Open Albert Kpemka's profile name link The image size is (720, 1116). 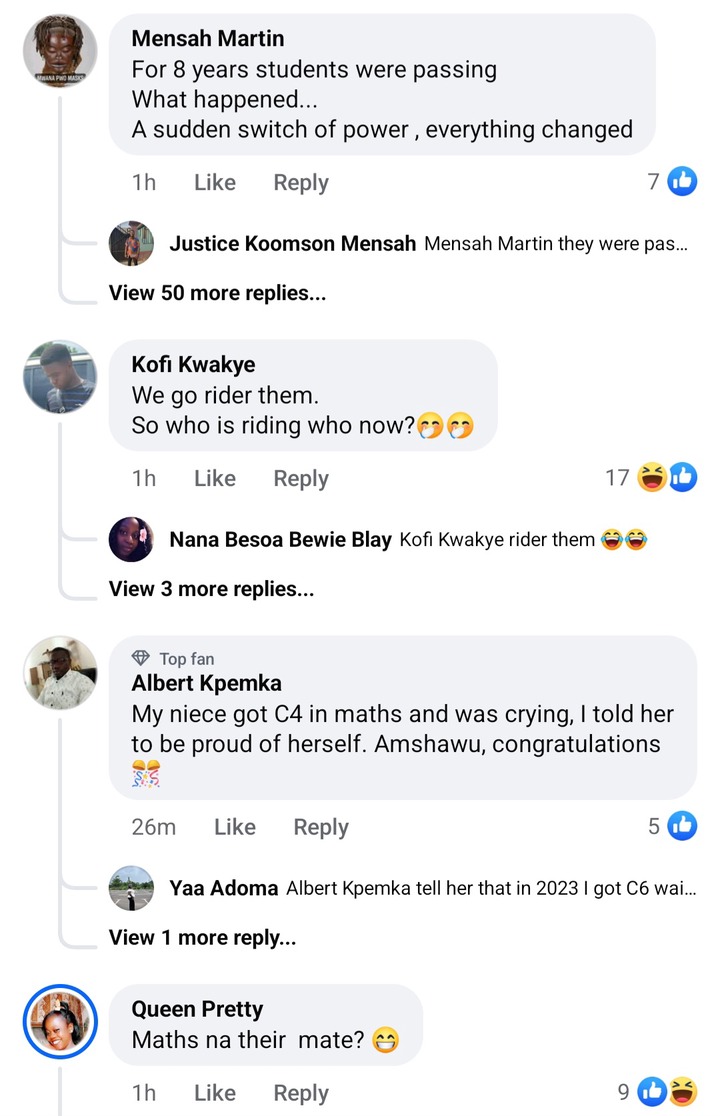pos(206,684)
